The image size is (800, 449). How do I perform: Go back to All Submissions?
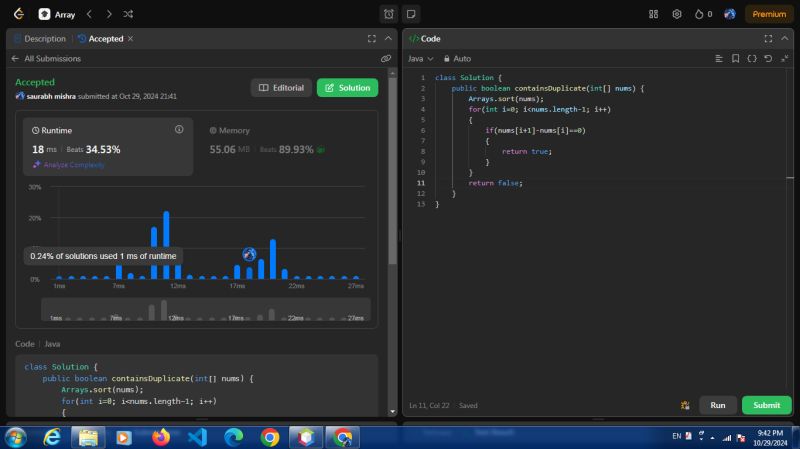pyautogui.click(x=46, y=59)
